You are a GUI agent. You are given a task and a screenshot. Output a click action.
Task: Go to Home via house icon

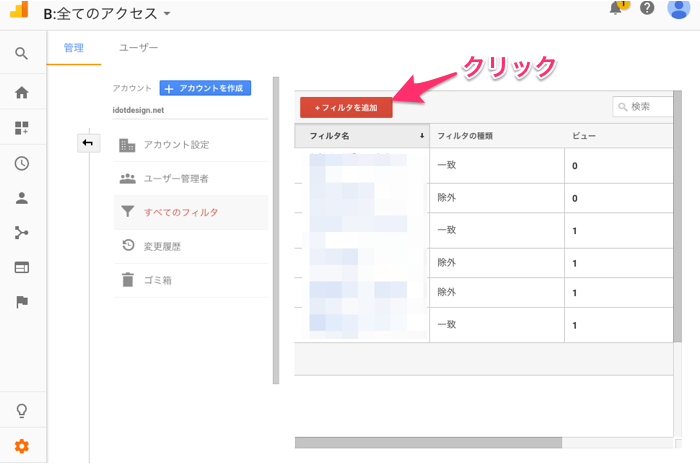(22, 93)
